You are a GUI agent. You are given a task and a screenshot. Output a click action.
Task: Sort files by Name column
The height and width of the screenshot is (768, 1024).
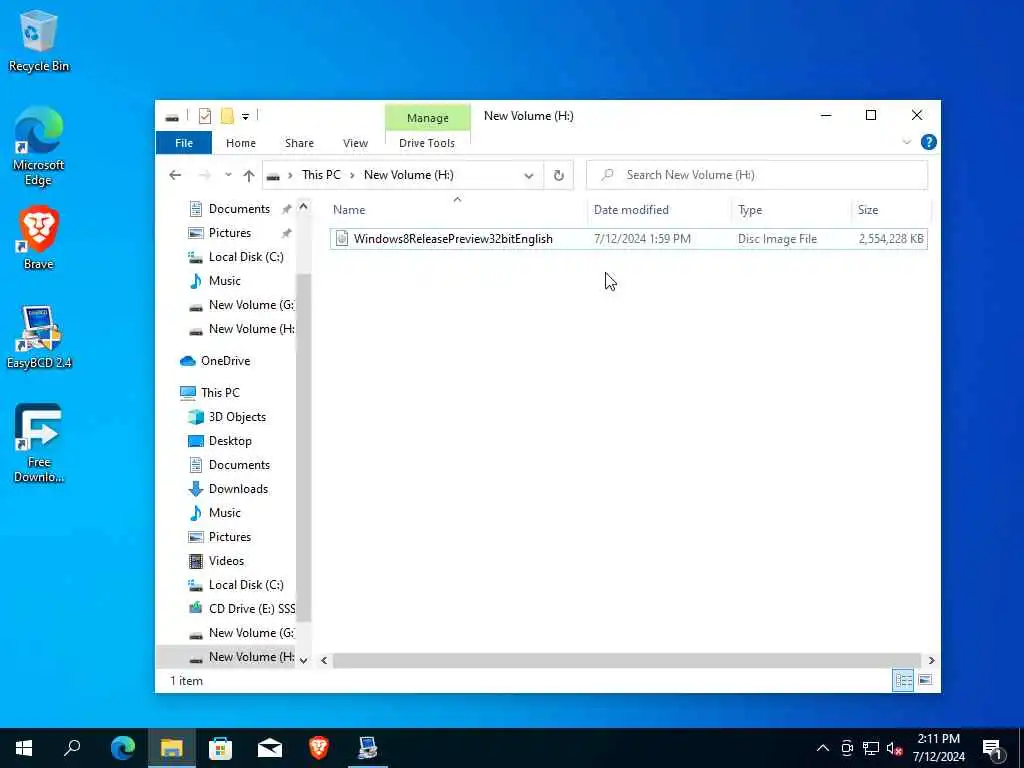click(x=349, y=210)
